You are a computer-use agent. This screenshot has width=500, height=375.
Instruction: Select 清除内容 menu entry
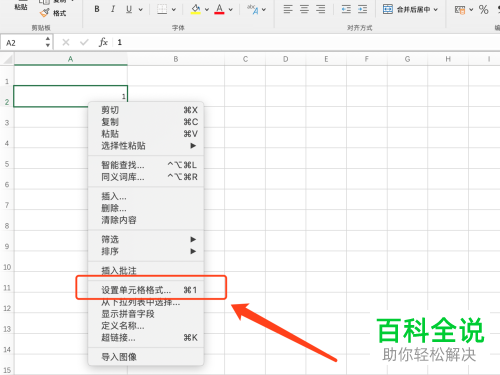tap(146, 220)
